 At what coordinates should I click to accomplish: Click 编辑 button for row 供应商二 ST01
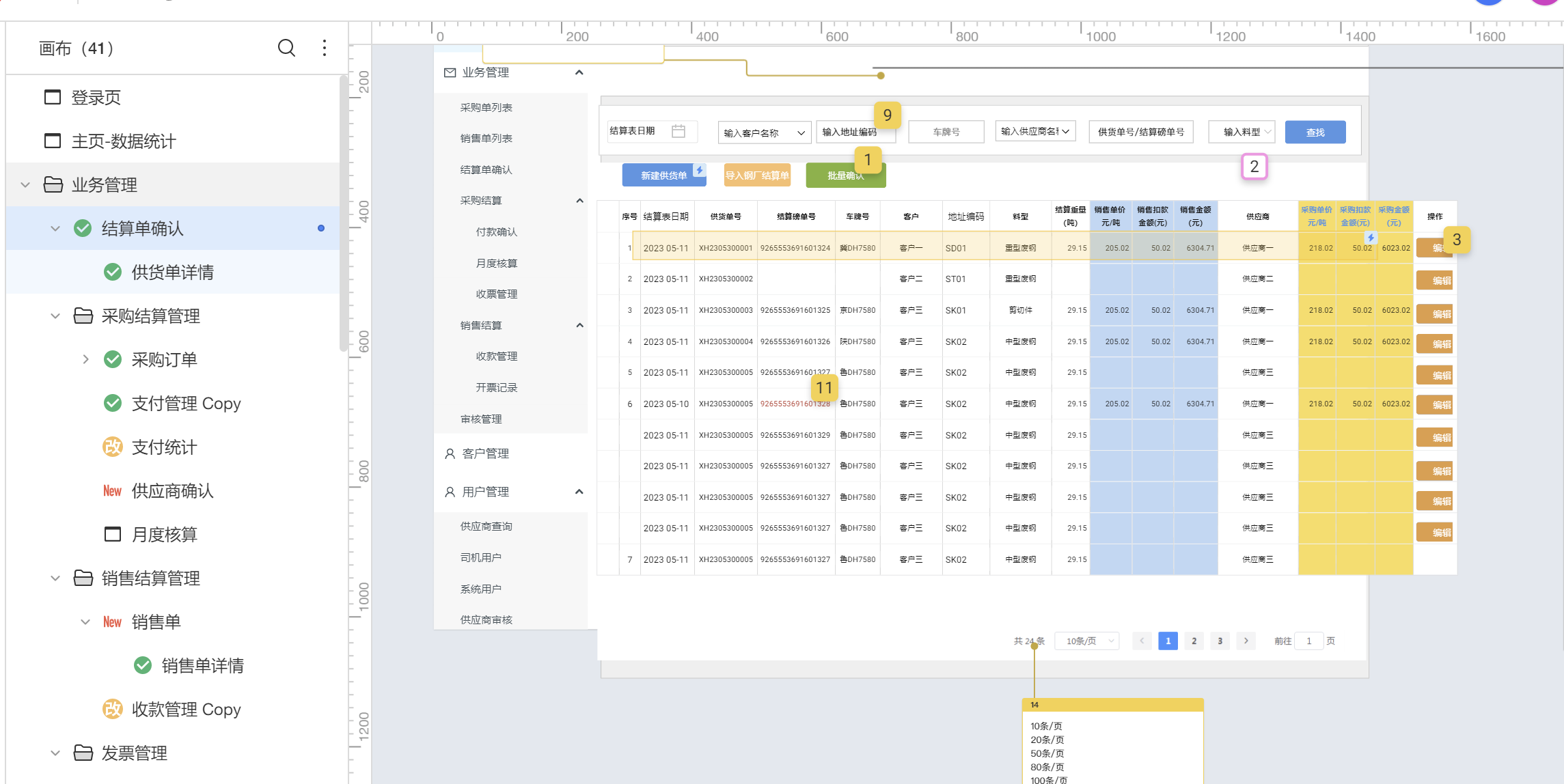[1434, 281]
